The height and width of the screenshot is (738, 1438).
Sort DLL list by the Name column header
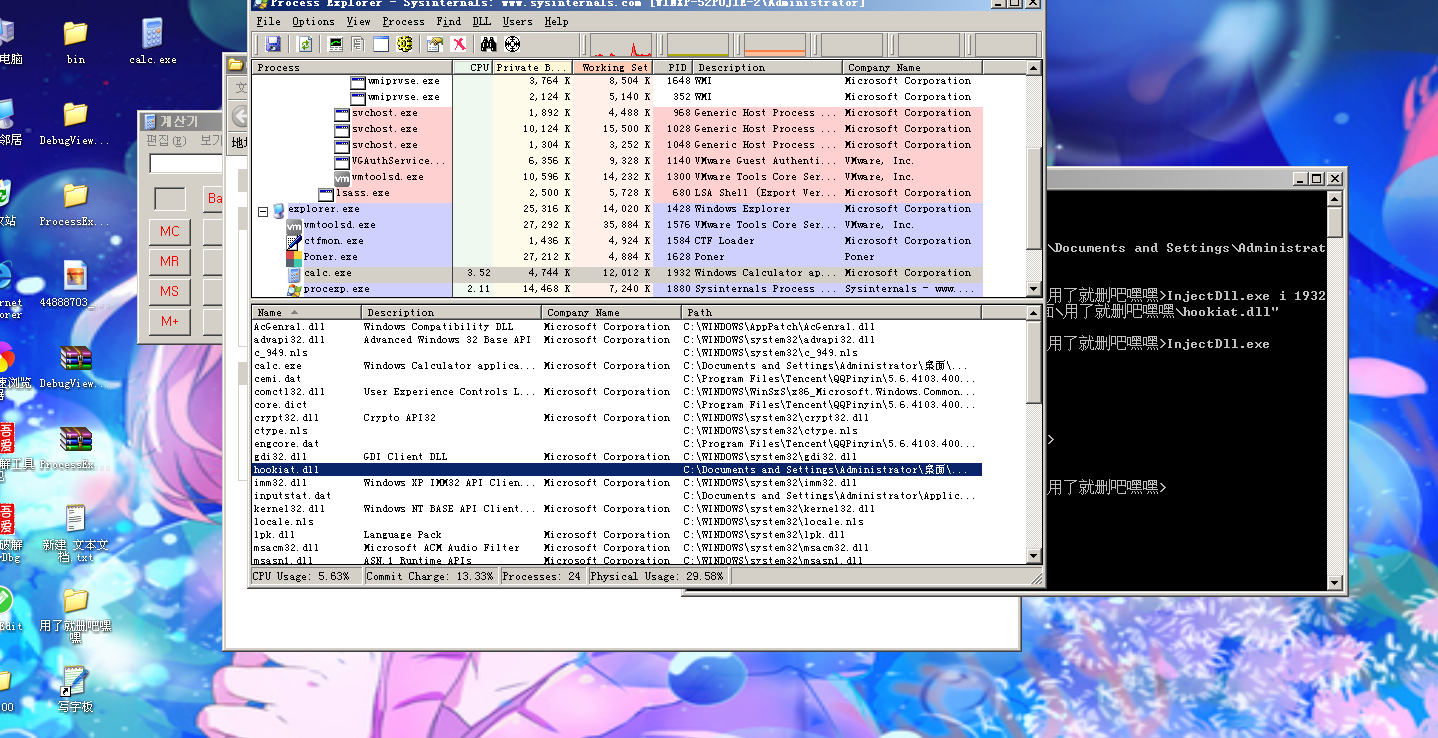coord(306,313)
